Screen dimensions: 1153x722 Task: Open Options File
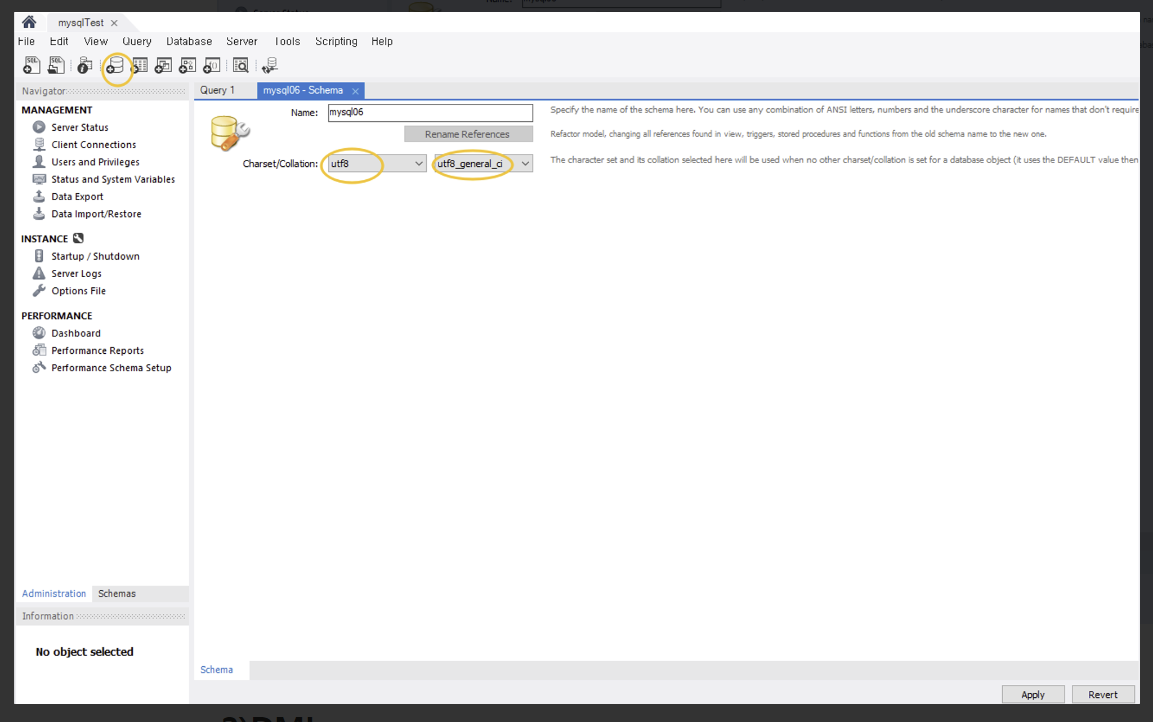pos(78,290)
